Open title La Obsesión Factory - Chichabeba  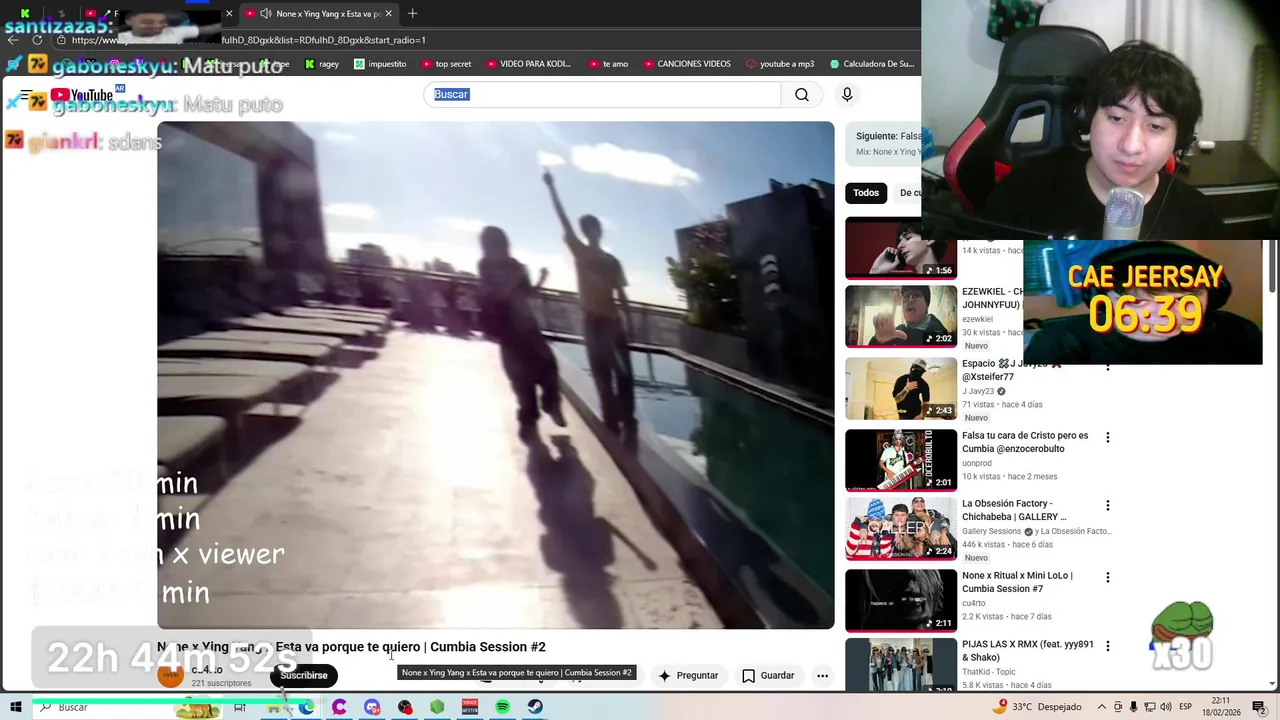1014,510
